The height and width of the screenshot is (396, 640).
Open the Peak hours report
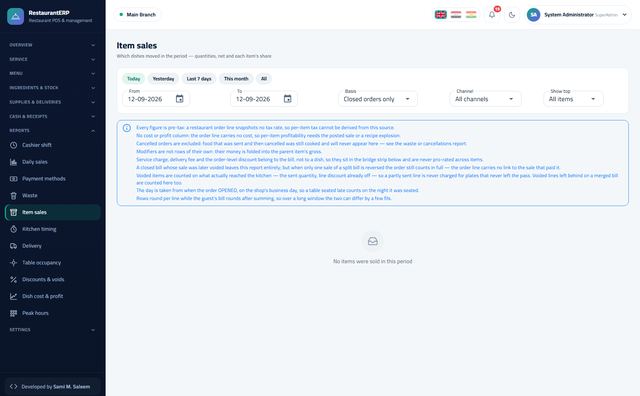pos(53,313)
